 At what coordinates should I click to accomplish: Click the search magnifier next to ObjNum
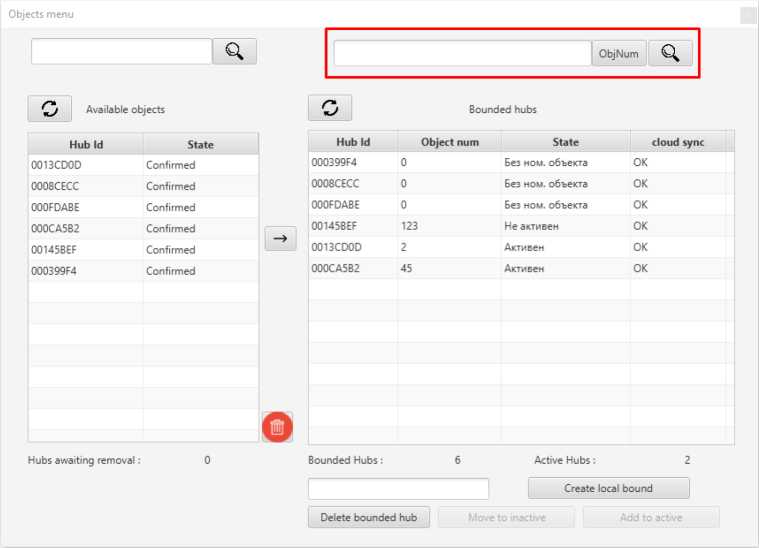(670, 54)
